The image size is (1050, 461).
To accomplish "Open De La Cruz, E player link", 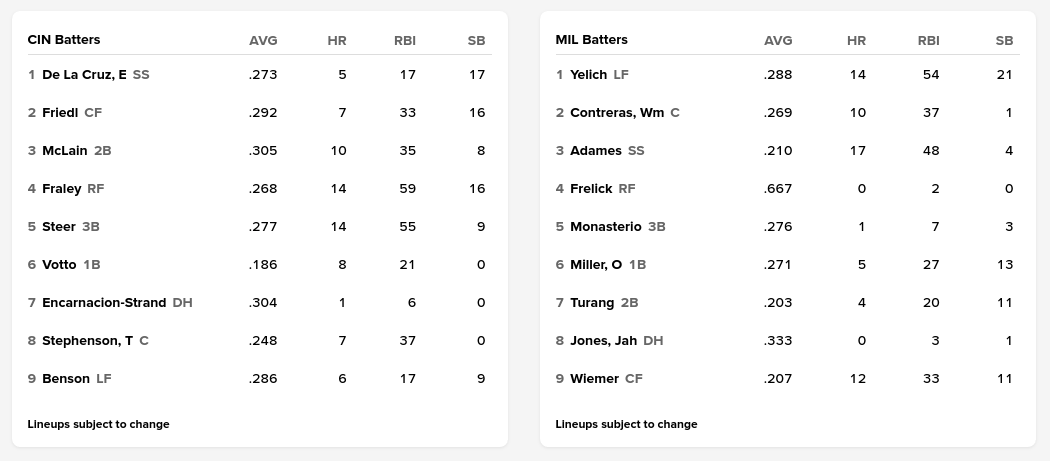I will click(84, 75).
